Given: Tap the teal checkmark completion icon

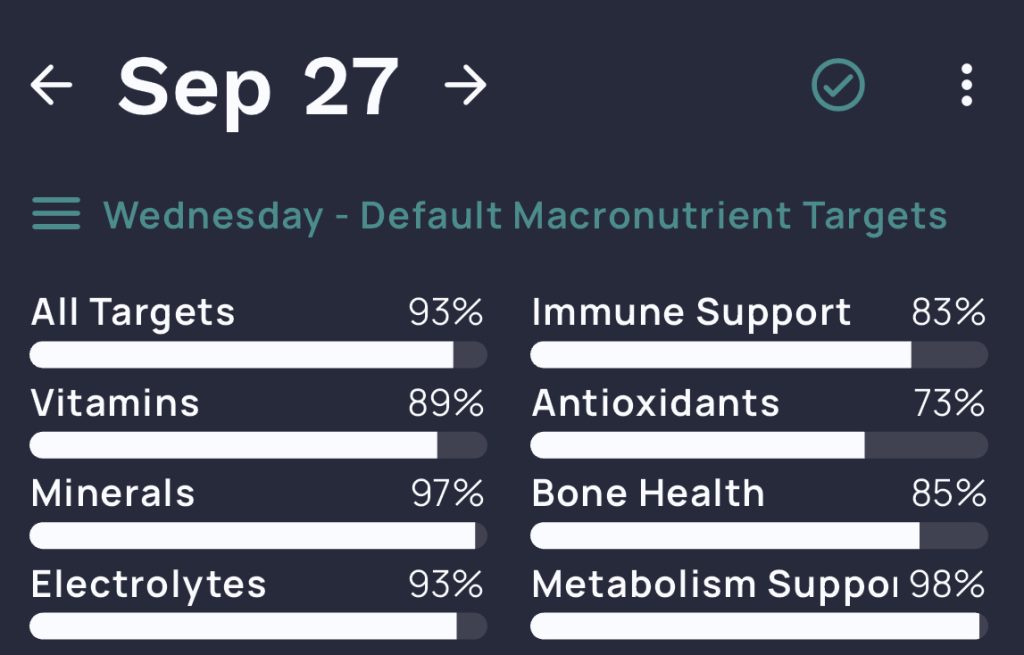Looking at the screenshot, I should (838, 85).
